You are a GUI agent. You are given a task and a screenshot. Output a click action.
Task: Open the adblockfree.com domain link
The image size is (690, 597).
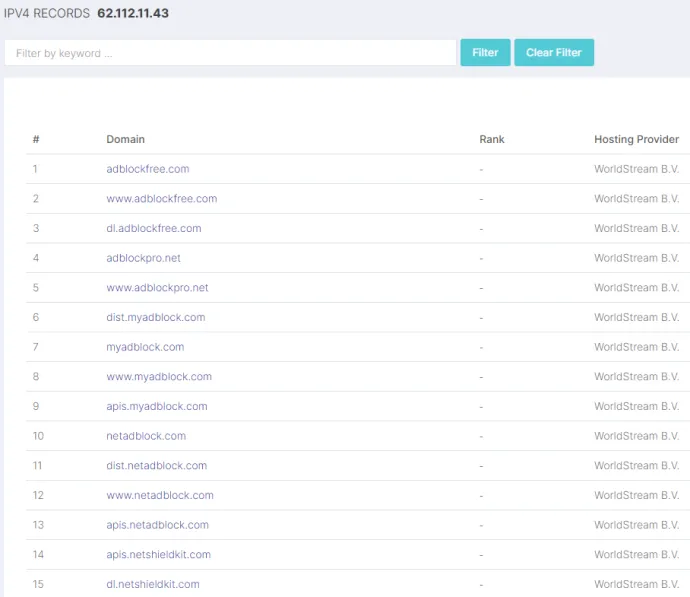coord(148,169)
